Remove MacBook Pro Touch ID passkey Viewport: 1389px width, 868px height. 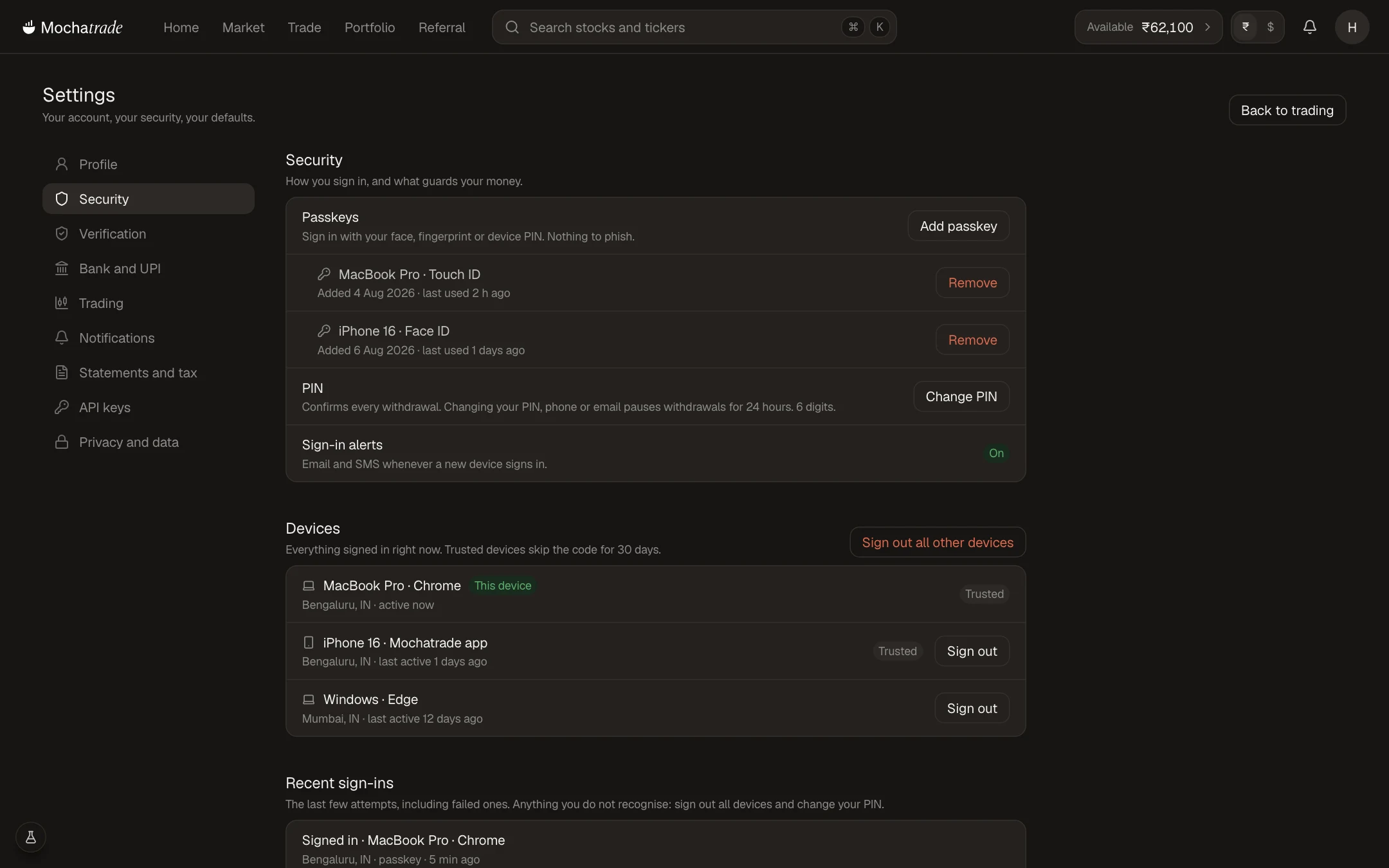[972, 282]
